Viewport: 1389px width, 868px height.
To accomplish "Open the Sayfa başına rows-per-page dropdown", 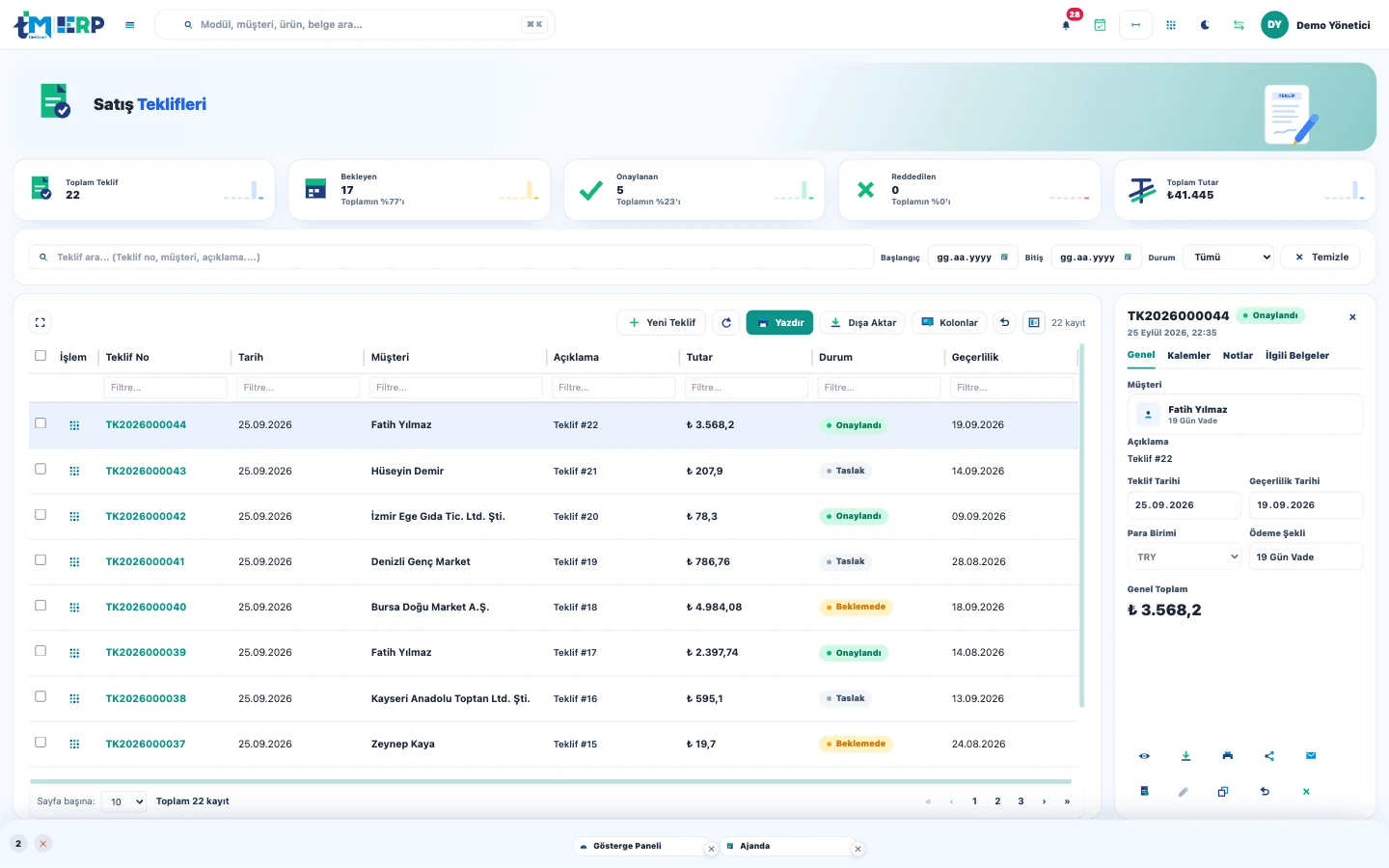I will coord(123,801).
